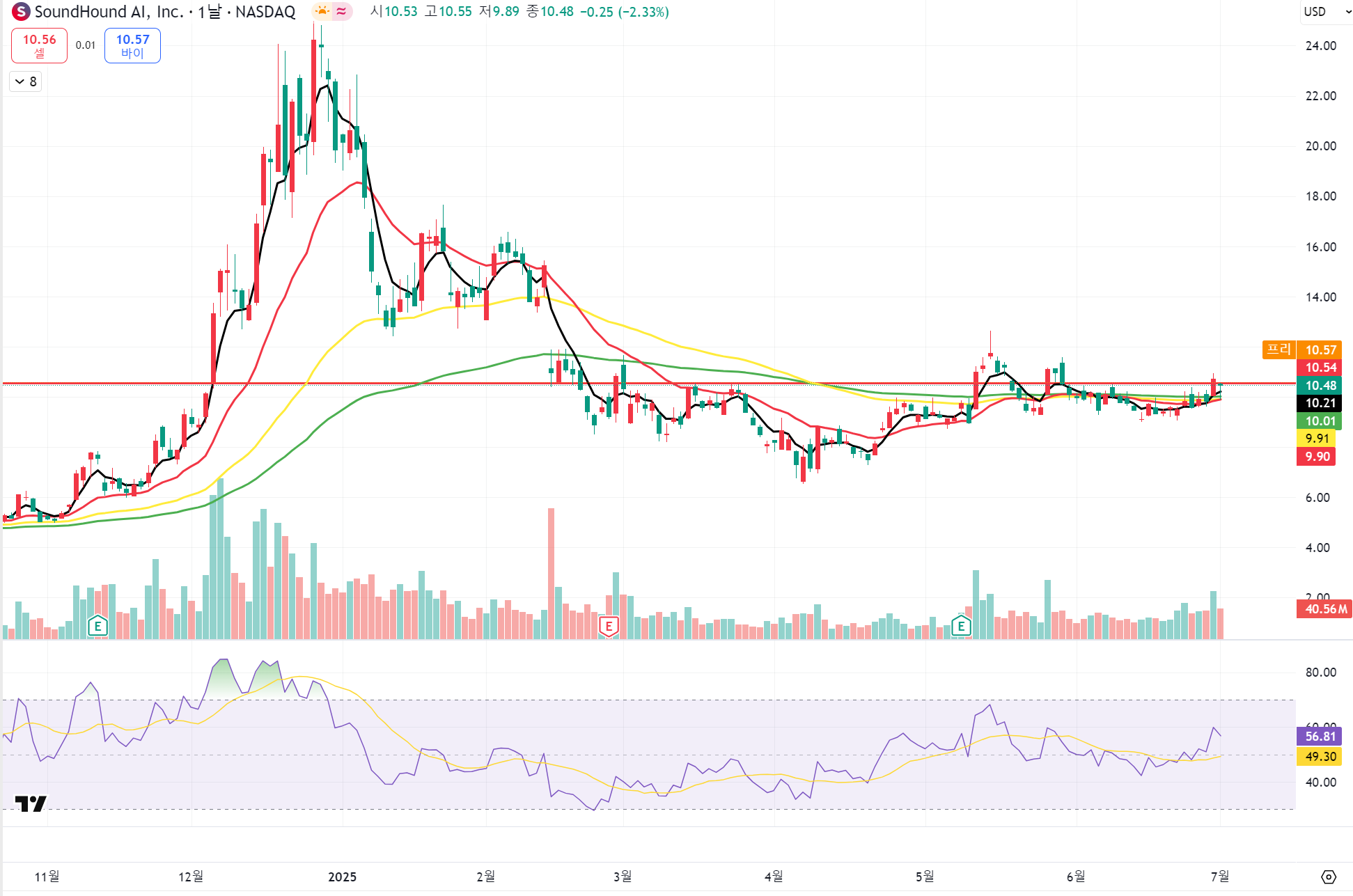Click the pink wavy data-status icon
This screenshot has height=896, width=1353.
click(342, 11)
